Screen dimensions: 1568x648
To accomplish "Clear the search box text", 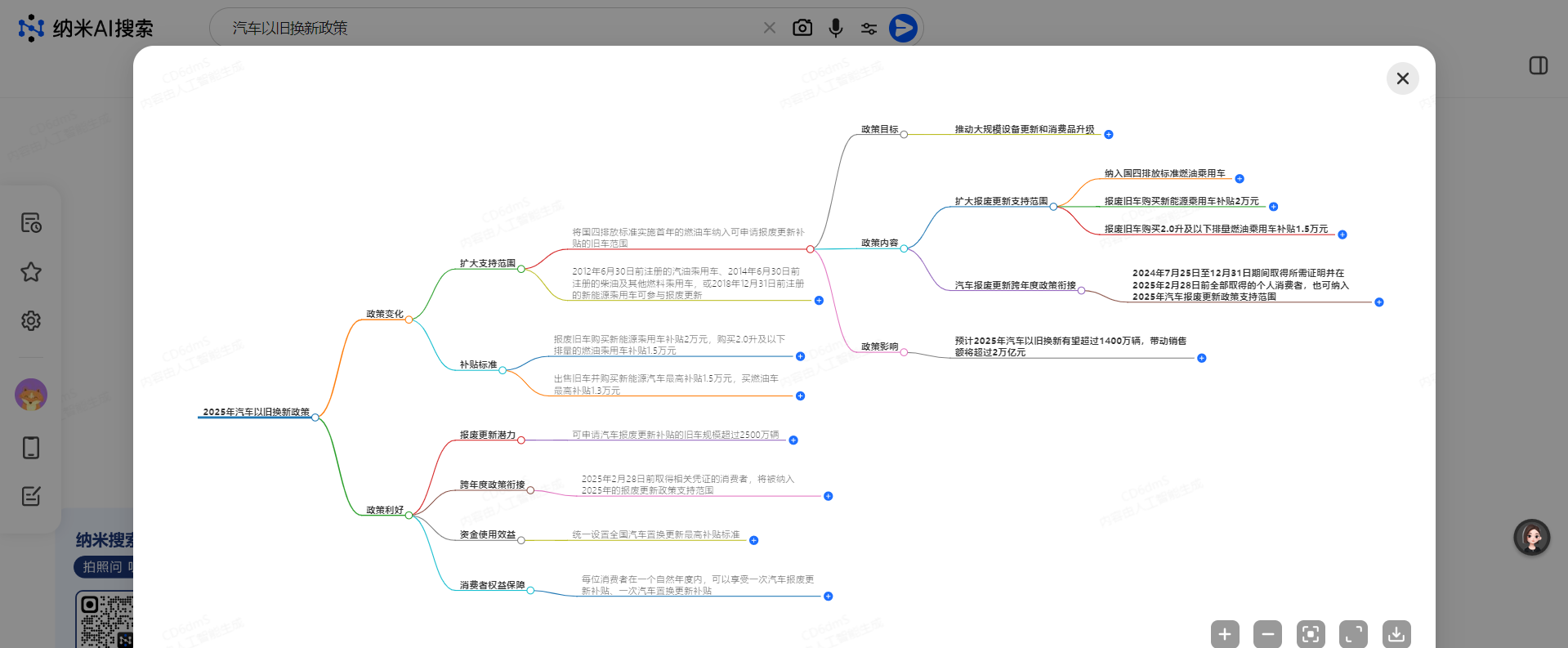I will [x=769, y=28].
